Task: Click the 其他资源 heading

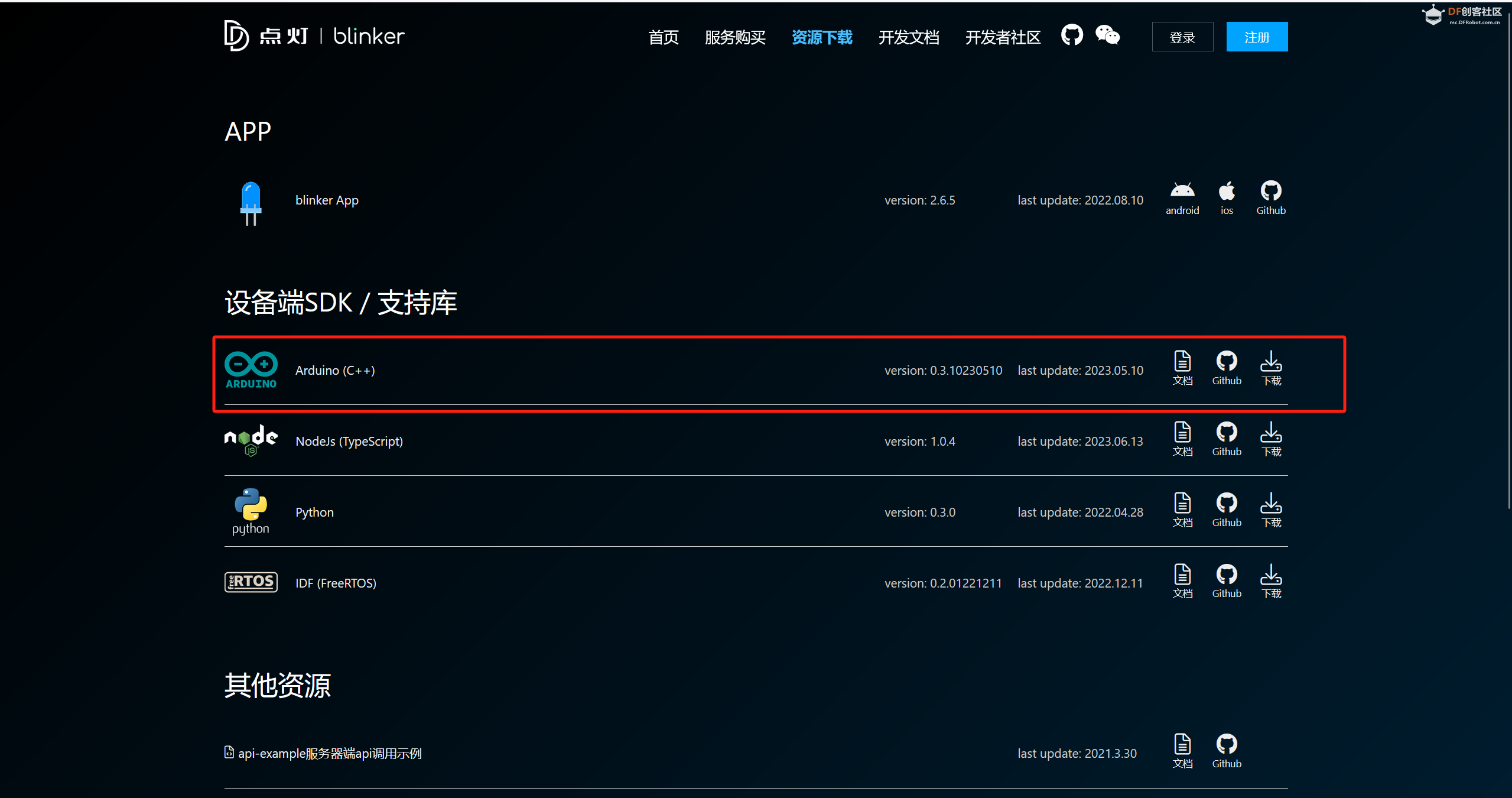Action: point(277,686)
